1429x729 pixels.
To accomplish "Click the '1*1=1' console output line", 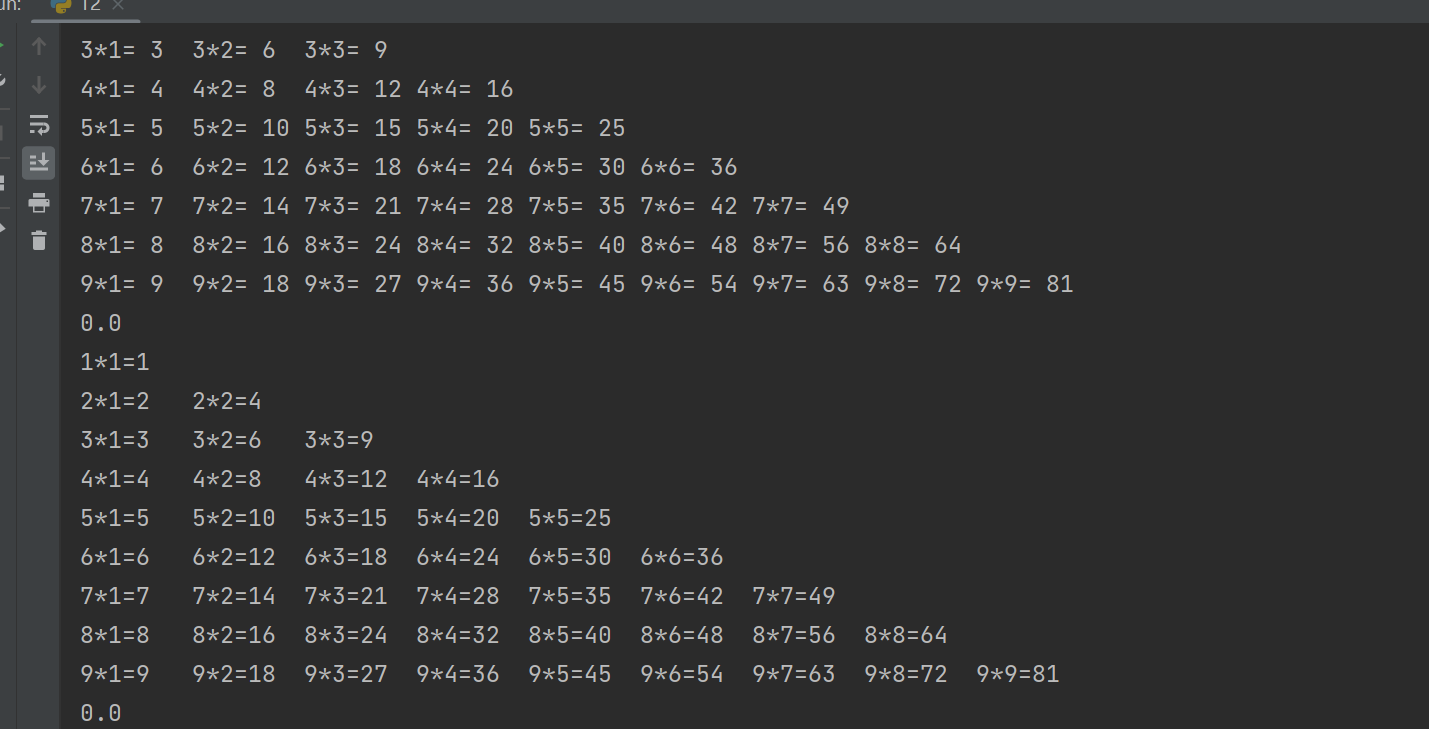I will coord(115,362).
